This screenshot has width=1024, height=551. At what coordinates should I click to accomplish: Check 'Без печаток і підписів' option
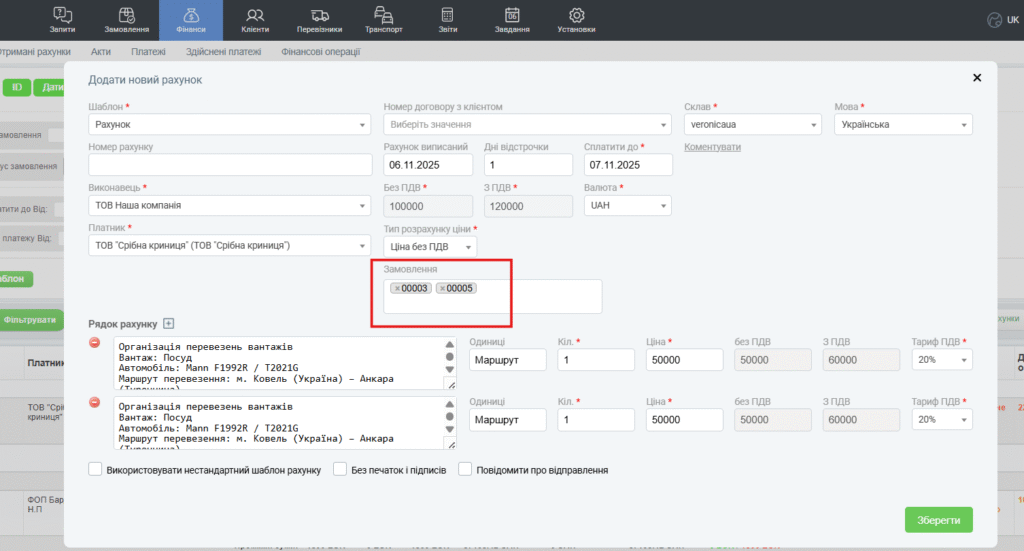click(341, 469)
